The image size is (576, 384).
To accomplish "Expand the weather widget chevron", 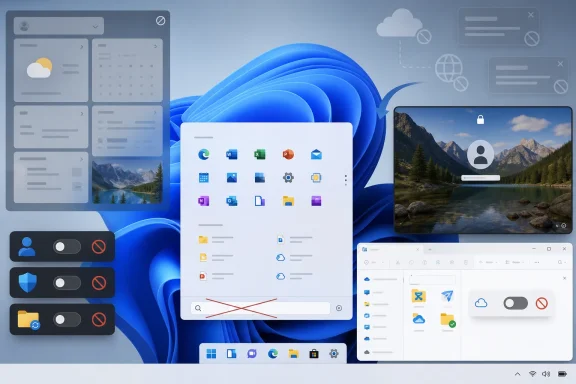I will point(82,47).
